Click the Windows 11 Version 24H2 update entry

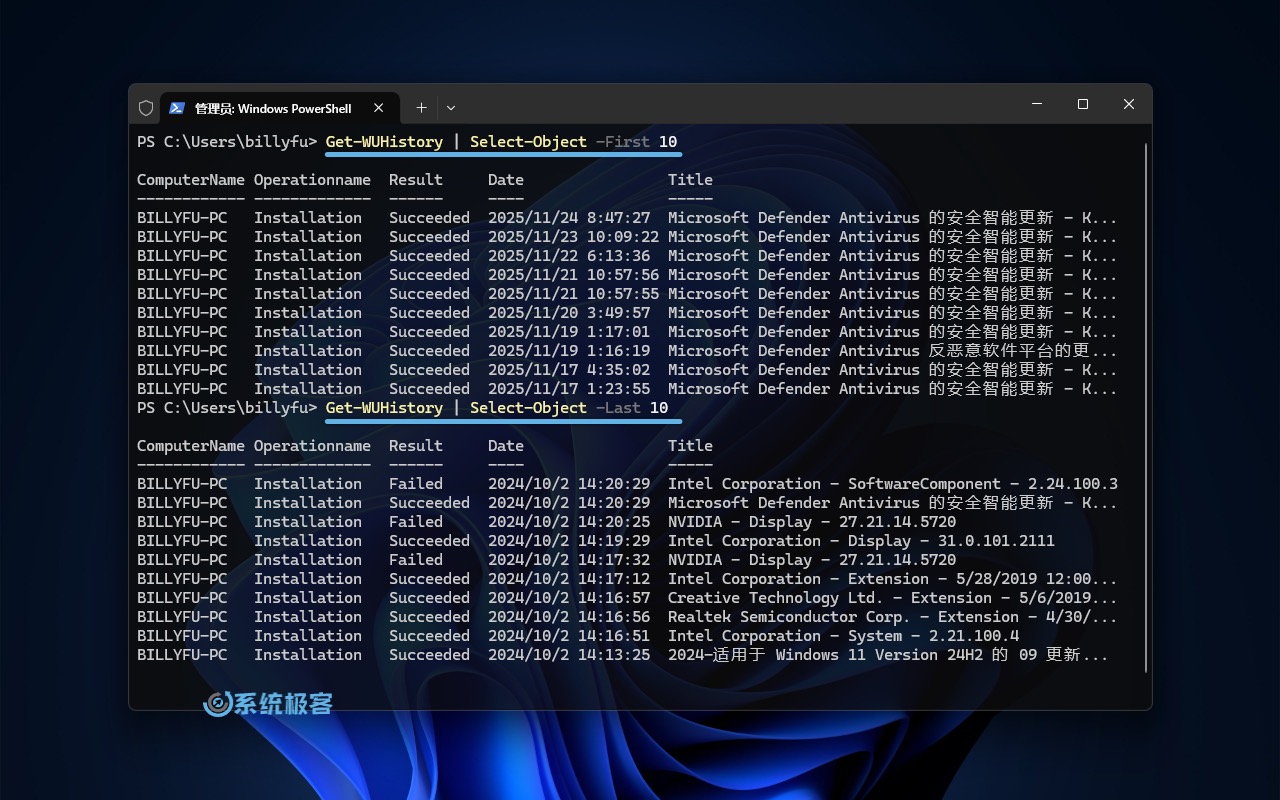[887, 655]
